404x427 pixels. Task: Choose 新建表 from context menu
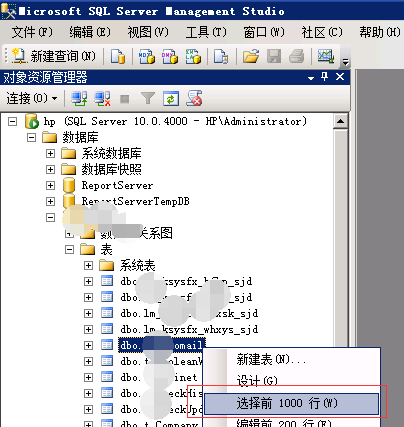[292, 359]
